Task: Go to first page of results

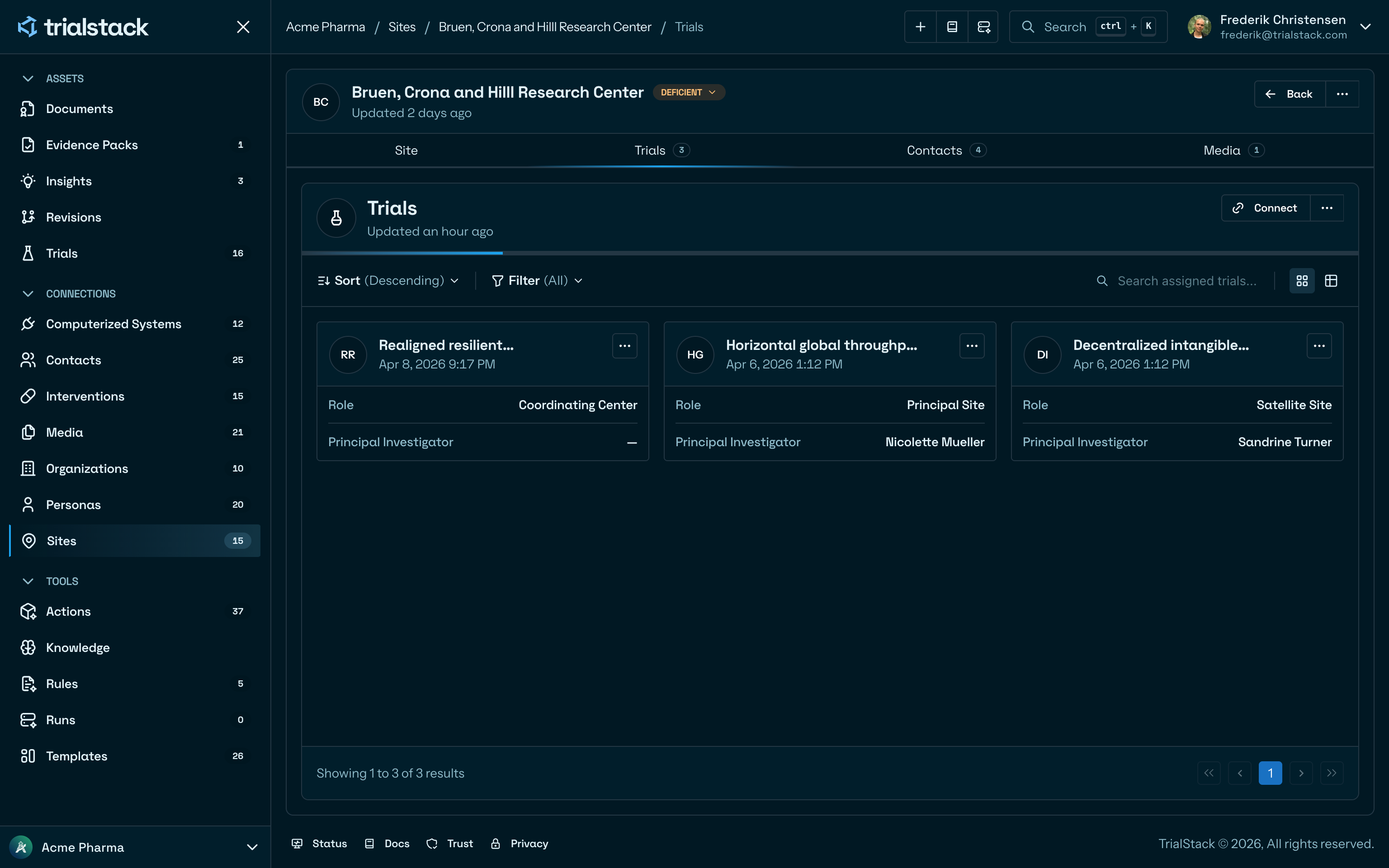Action: point(1209,773)
